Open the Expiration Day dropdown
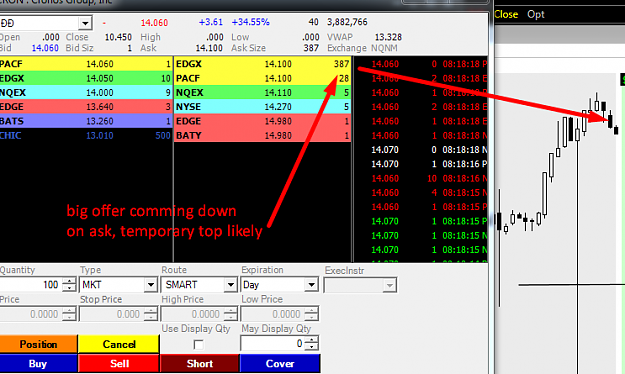Image resolution: width=625 pixels, height=374 pixels. [x=311, y=285]
